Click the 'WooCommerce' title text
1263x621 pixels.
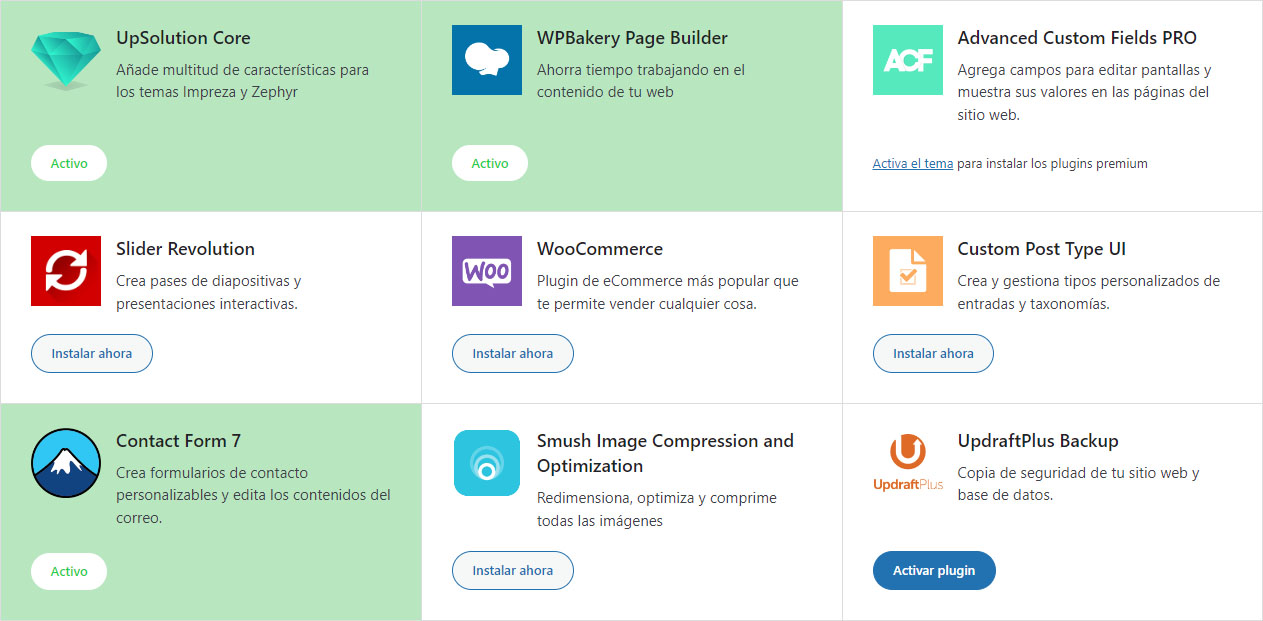[600, 249]
